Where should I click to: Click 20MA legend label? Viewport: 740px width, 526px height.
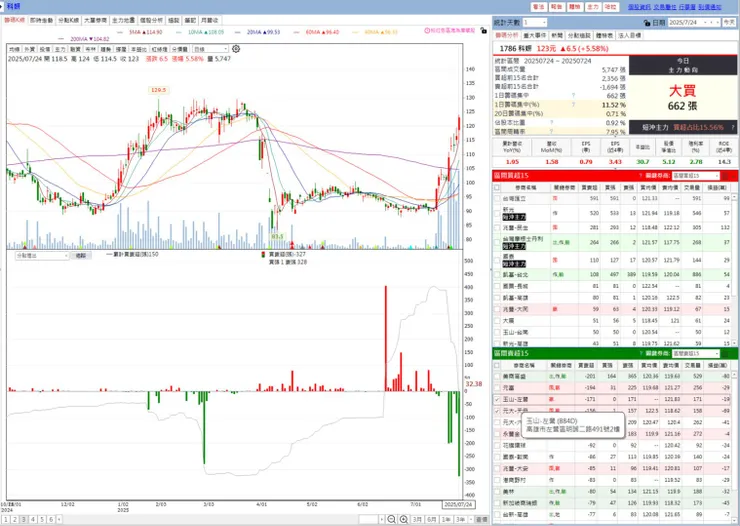pyautogui.click(x=263, y=32)
